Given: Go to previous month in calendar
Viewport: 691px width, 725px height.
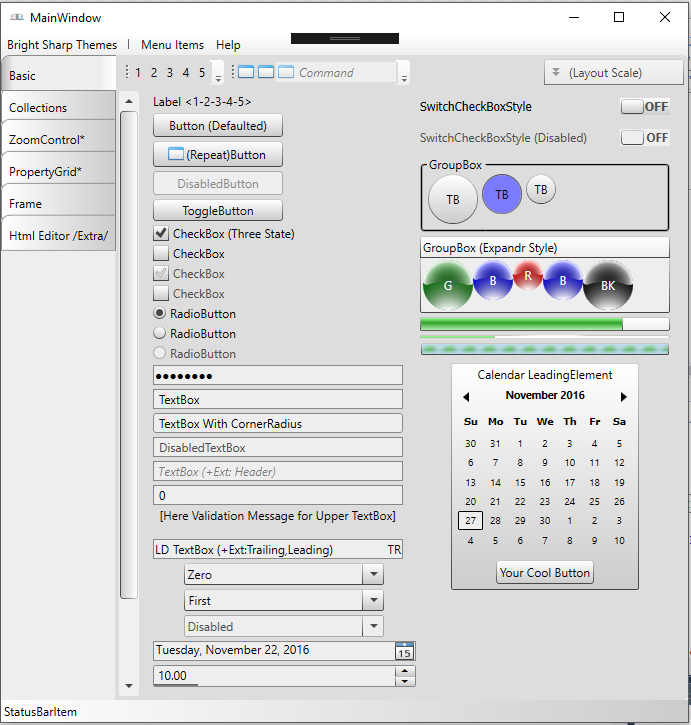Looking at the screenshot, I should [466, 396].
